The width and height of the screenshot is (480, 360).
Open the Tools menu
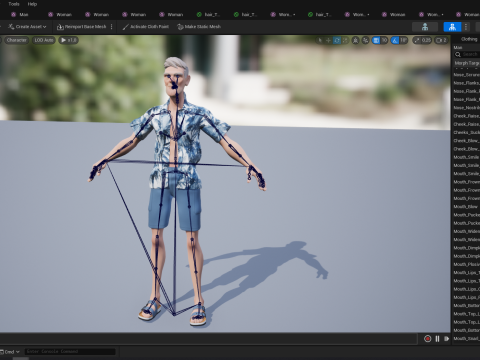(x=14, y=4)
